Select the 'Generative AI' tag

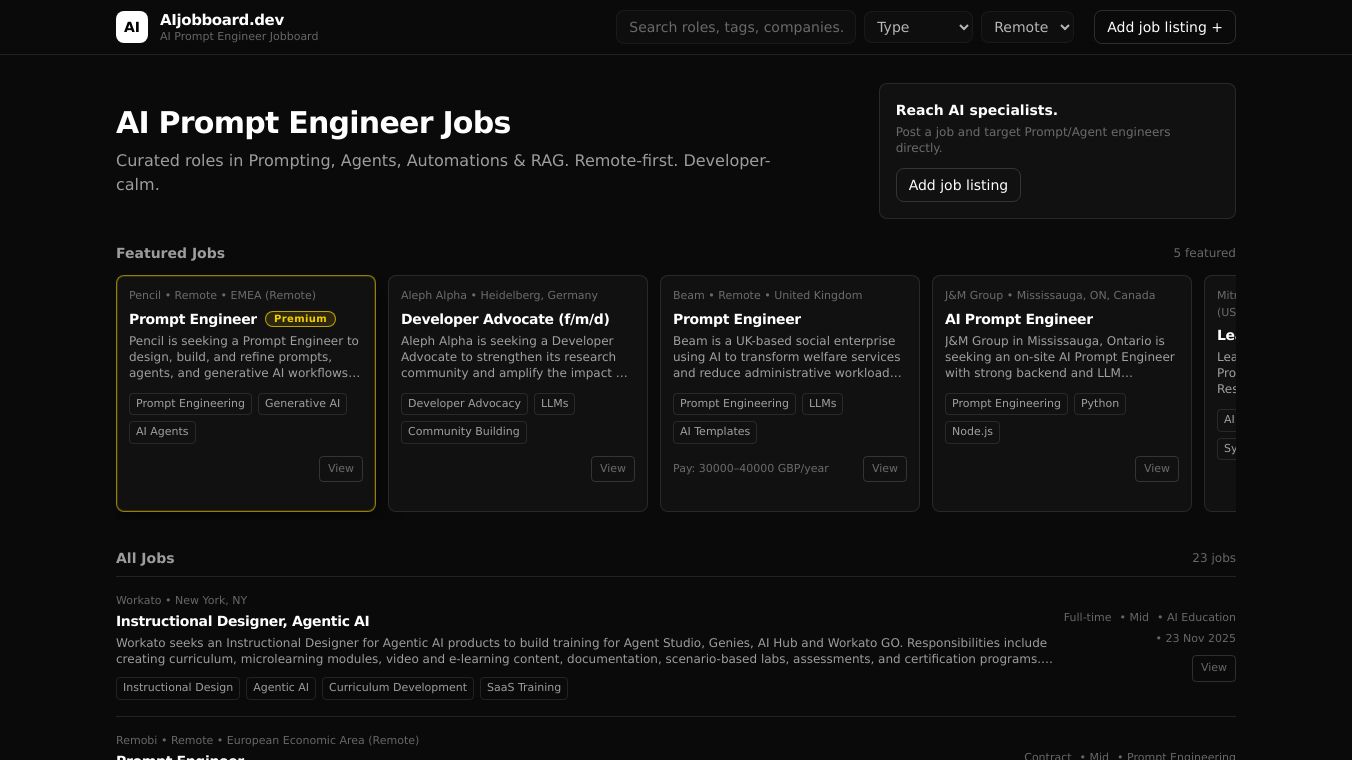pyautogui.click(x=302, y=403)
